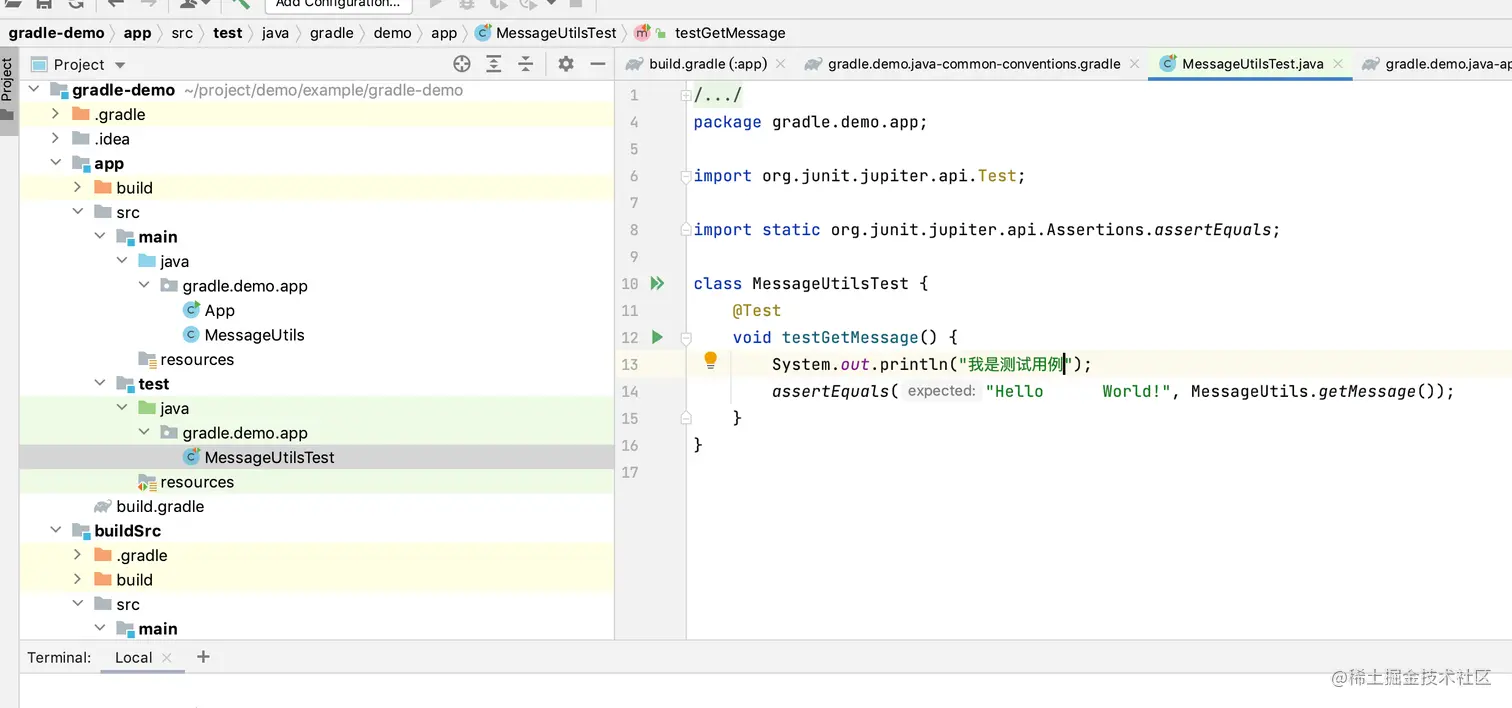
Task: Click the @Test annotation in code
Action: (x=756, y=310)
